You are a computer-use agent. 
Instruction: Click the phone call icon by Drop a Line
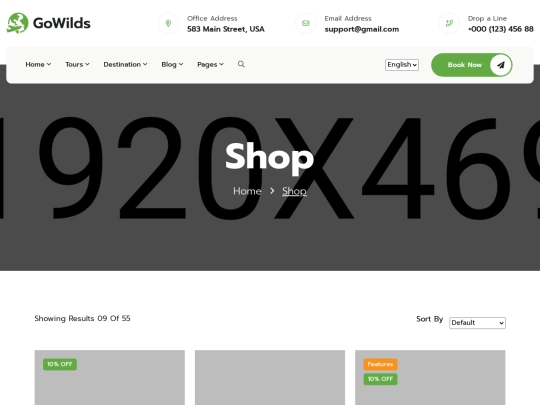[x=449, y=23]
